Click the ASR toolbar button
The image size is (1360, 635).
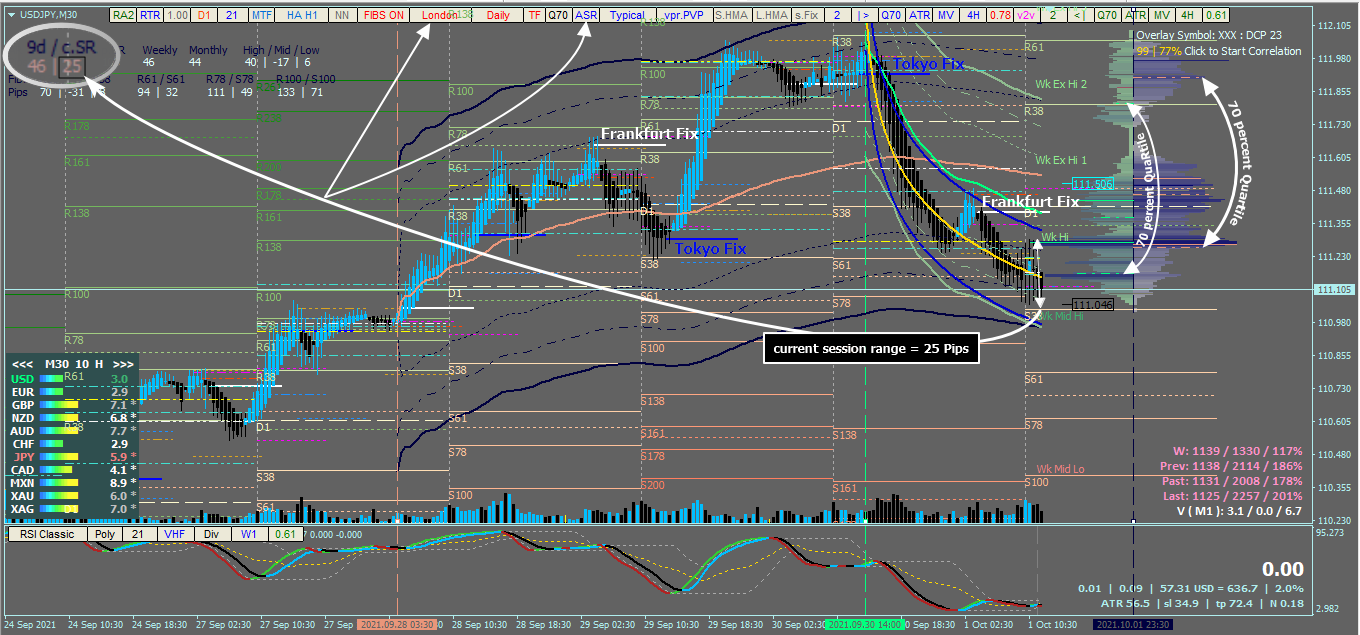coord(586,15)
